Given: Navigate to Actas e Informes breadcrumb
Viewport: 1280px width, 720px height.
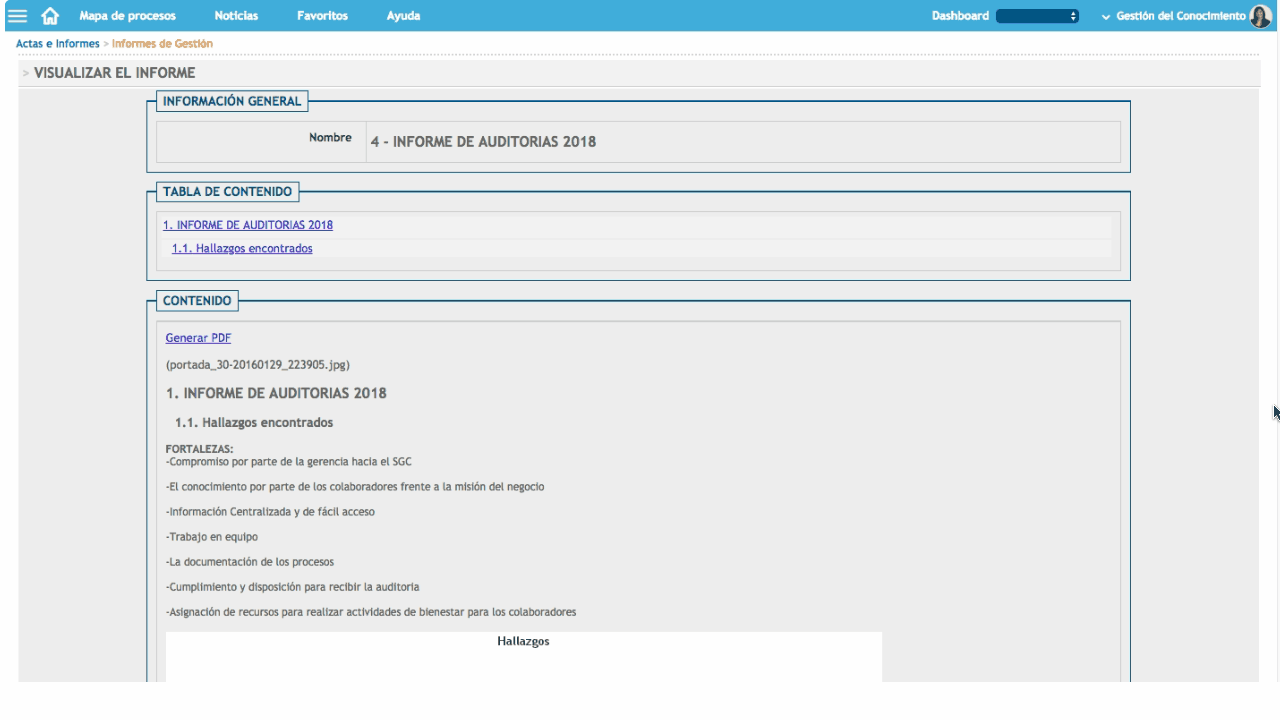Looking at the screenshot, I should tap(57, 43).
